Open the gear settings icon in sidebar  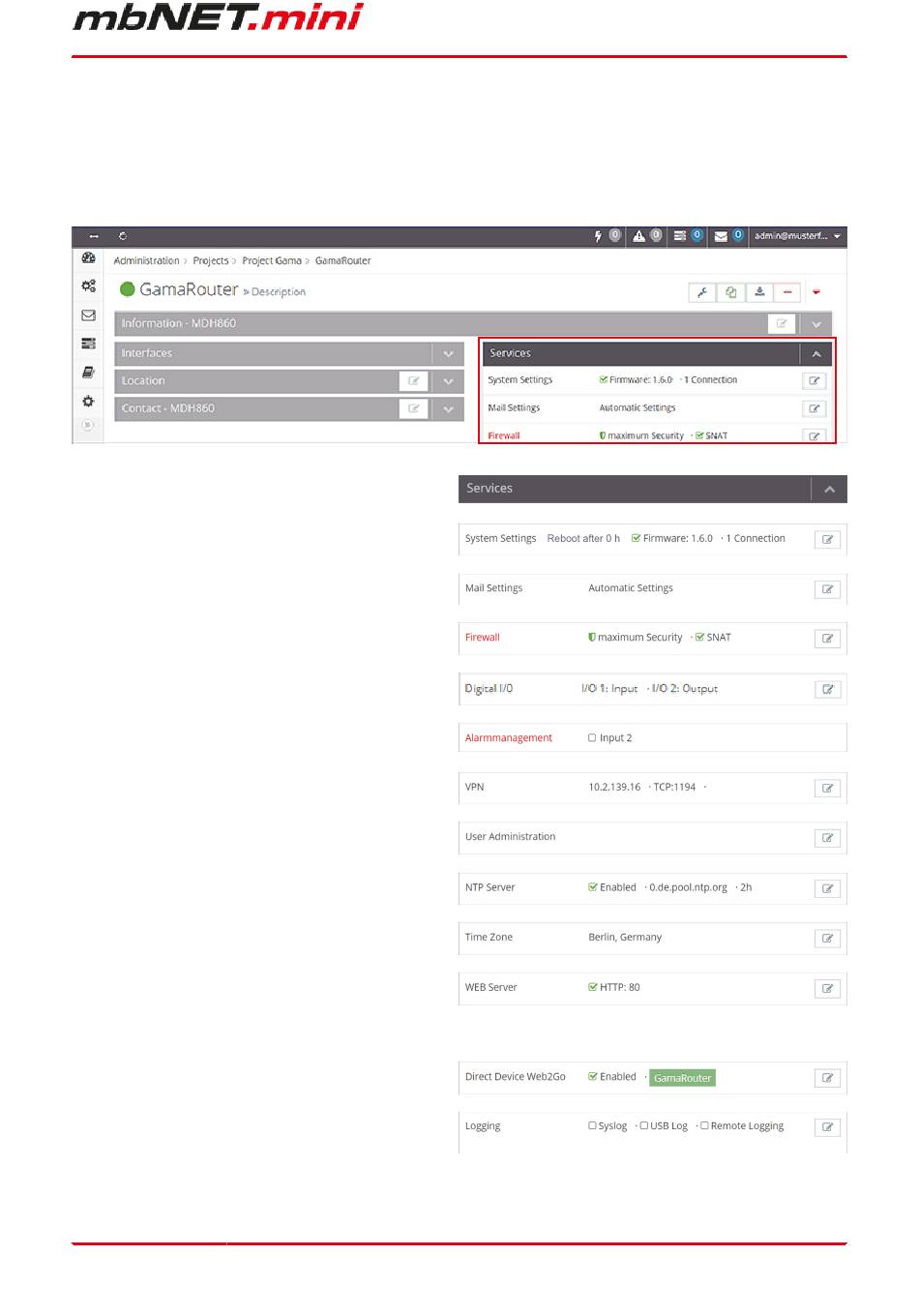pyautogui.click(x=88, y=402)
